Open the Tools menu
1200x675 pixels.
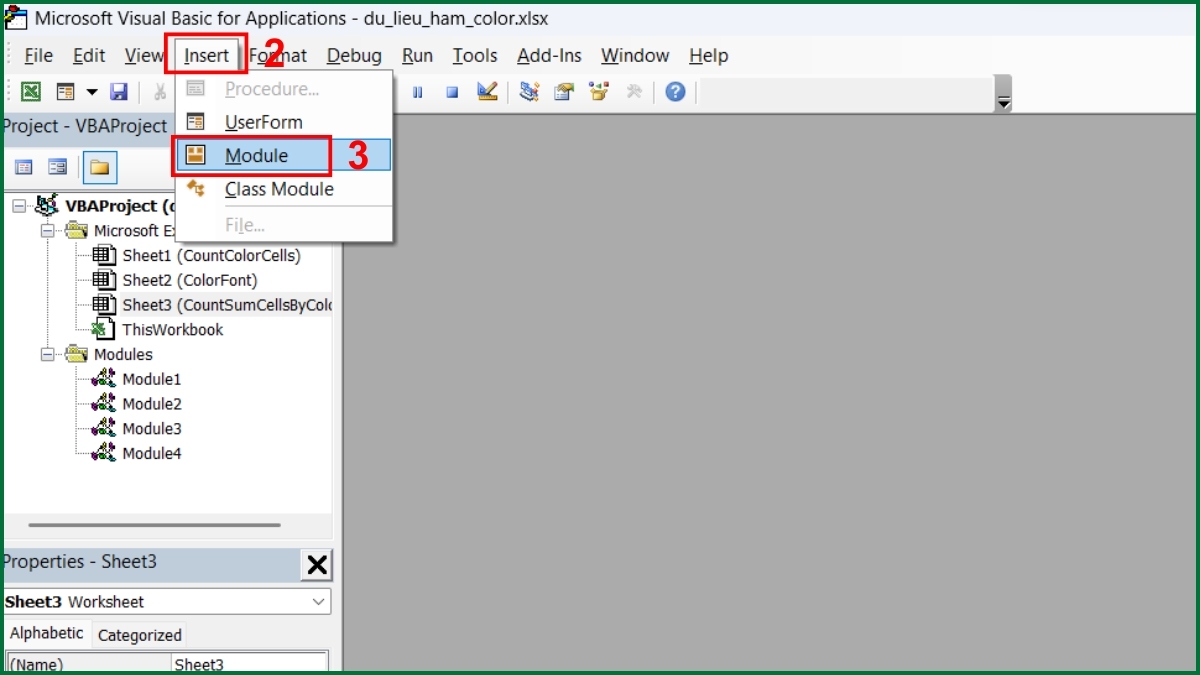[x=475, y=56]
